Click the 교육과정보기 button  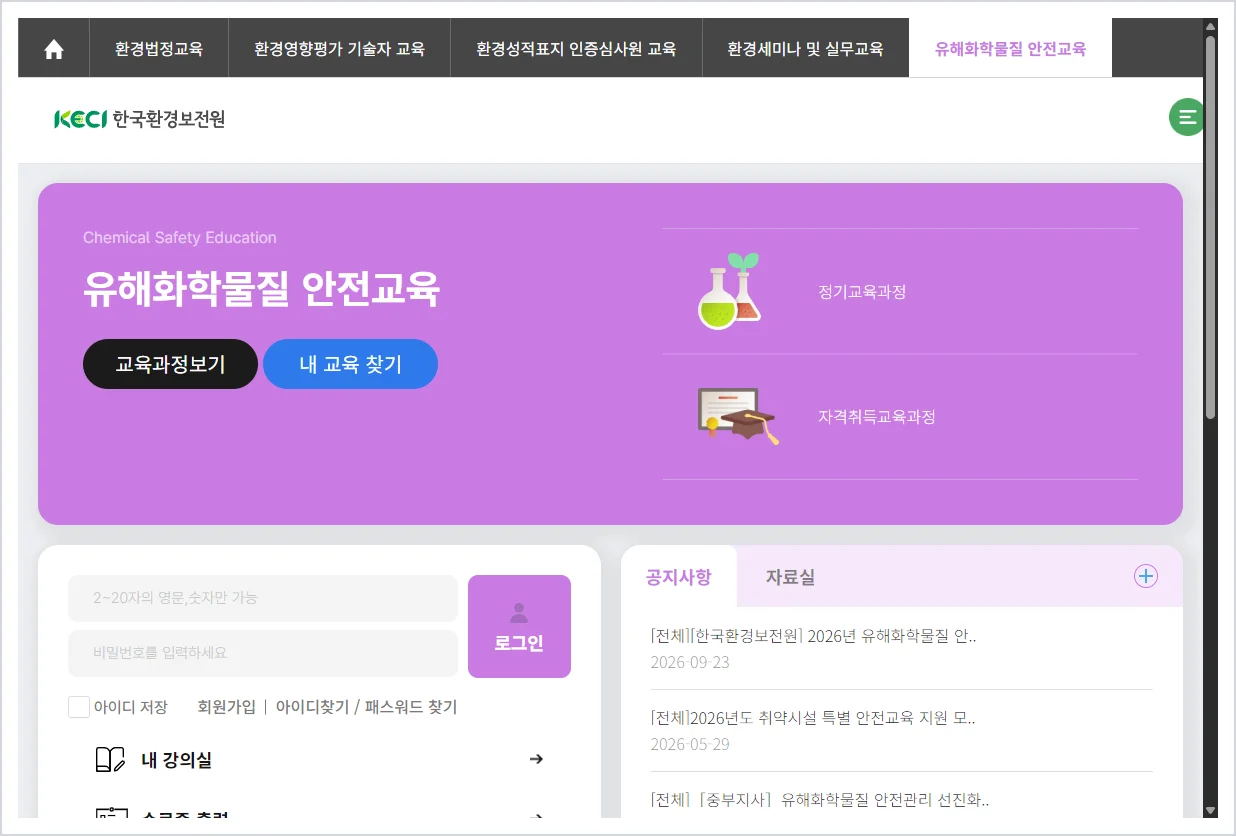(x=170, y=364)
